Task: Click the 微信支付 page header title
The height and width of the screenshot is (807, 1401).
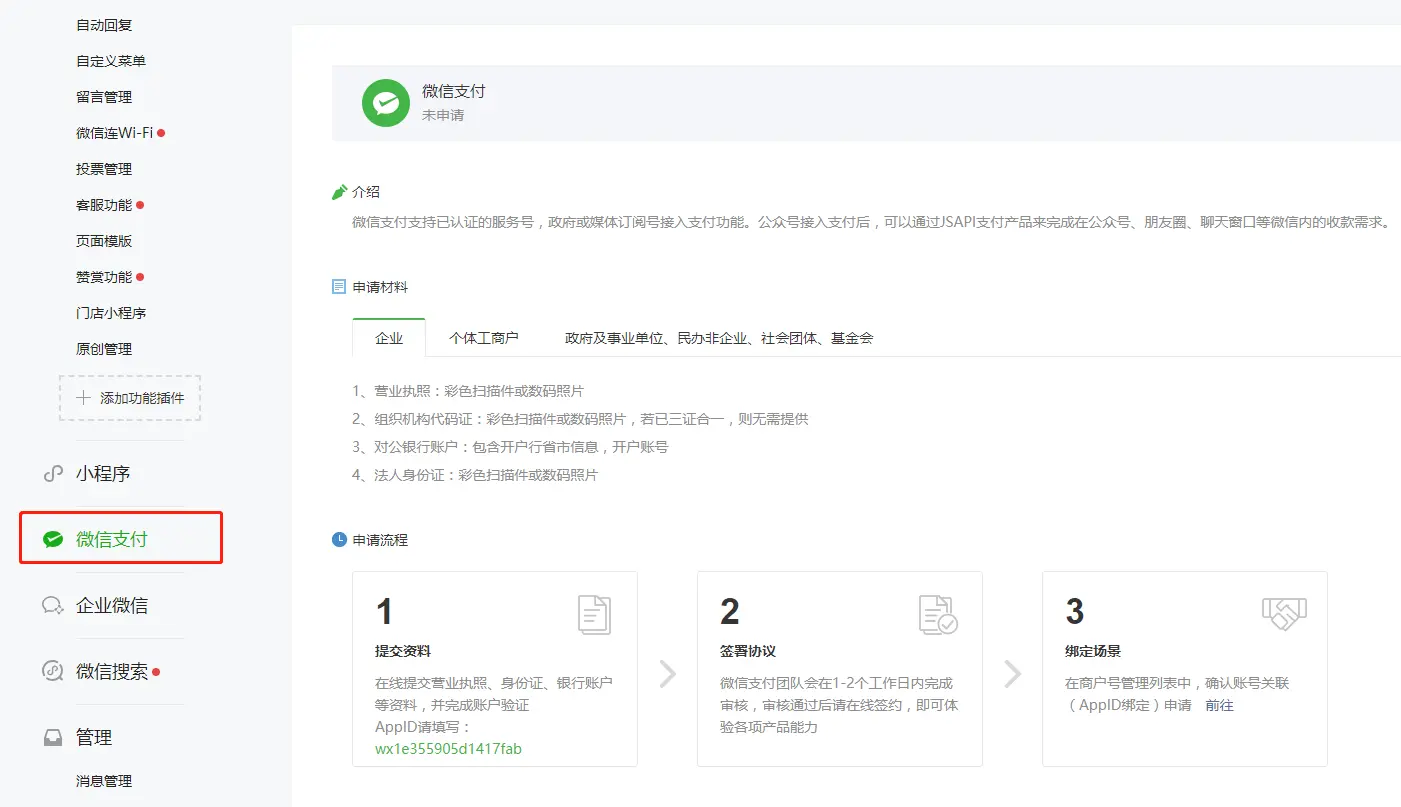Action: coord(453,91)
